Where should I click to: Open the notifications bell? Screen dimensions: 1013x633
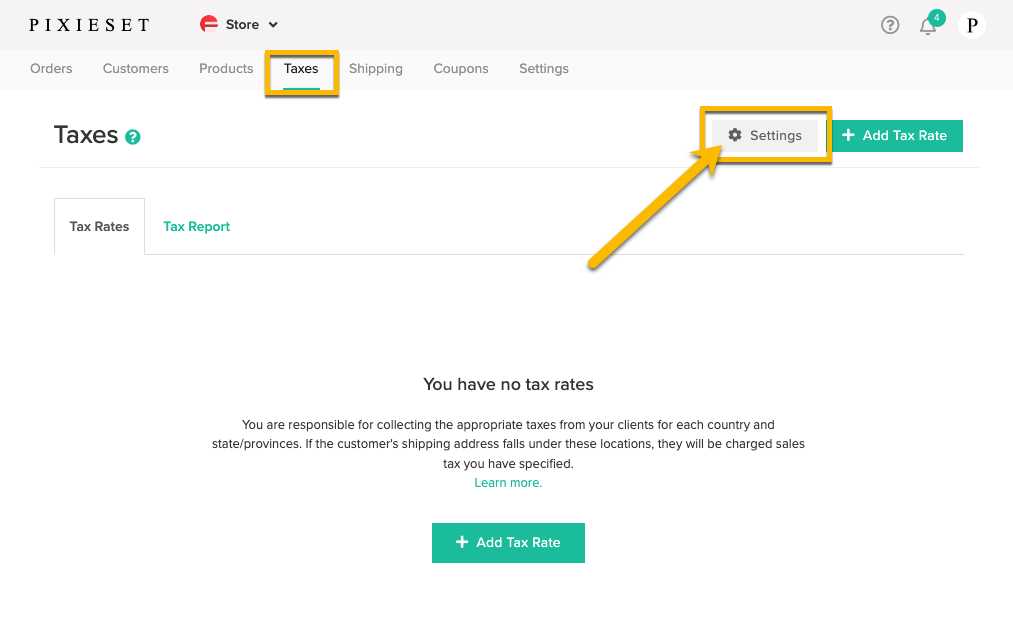[928, 26]
